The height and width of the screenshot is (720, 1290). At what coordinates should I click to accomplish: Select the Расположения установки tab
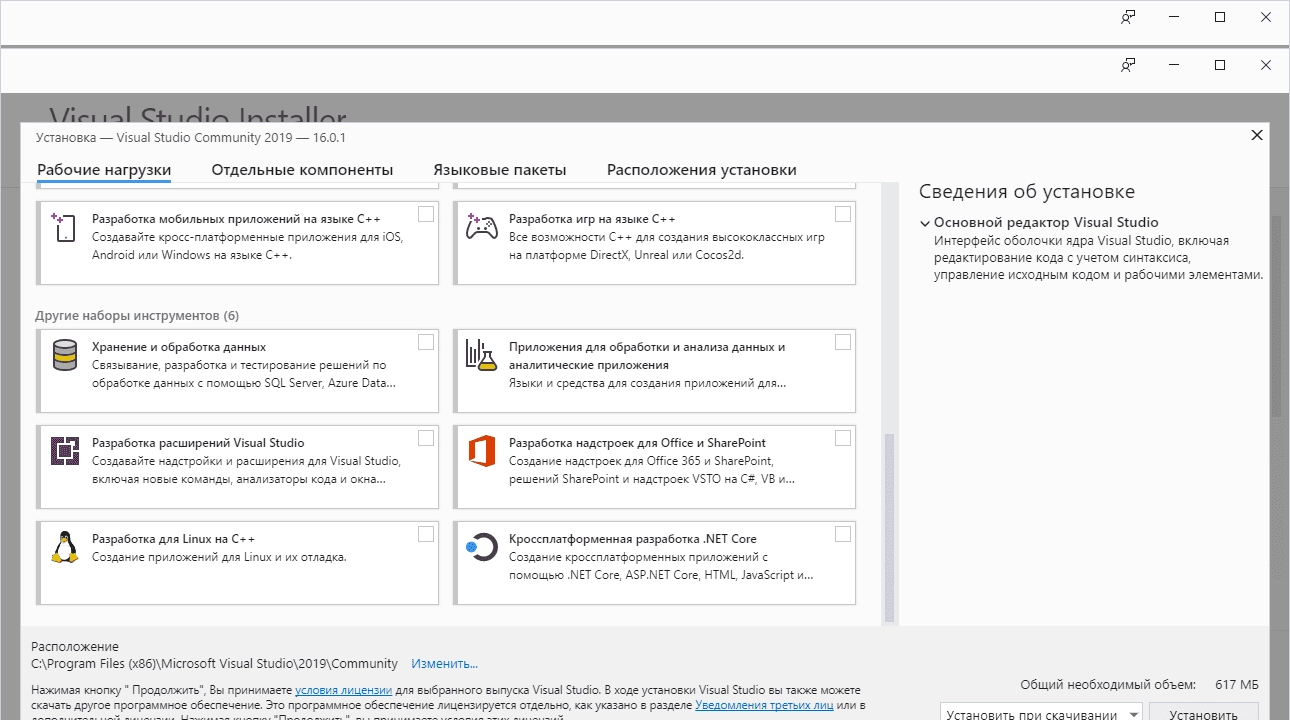[702, 170]
